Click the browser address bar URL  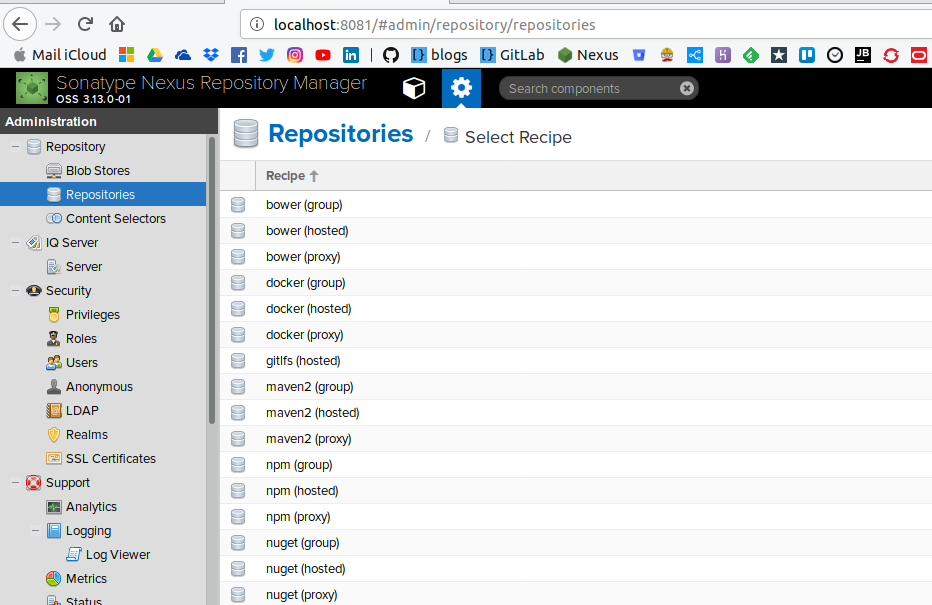[434, 25]
